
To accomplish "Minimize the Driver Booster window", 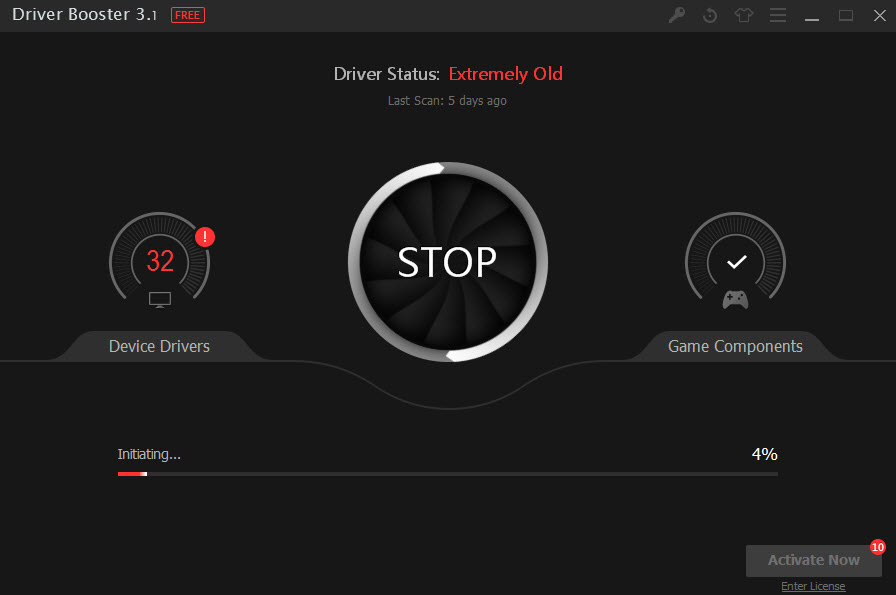I will pyautogui.click(x=812, y=15).
